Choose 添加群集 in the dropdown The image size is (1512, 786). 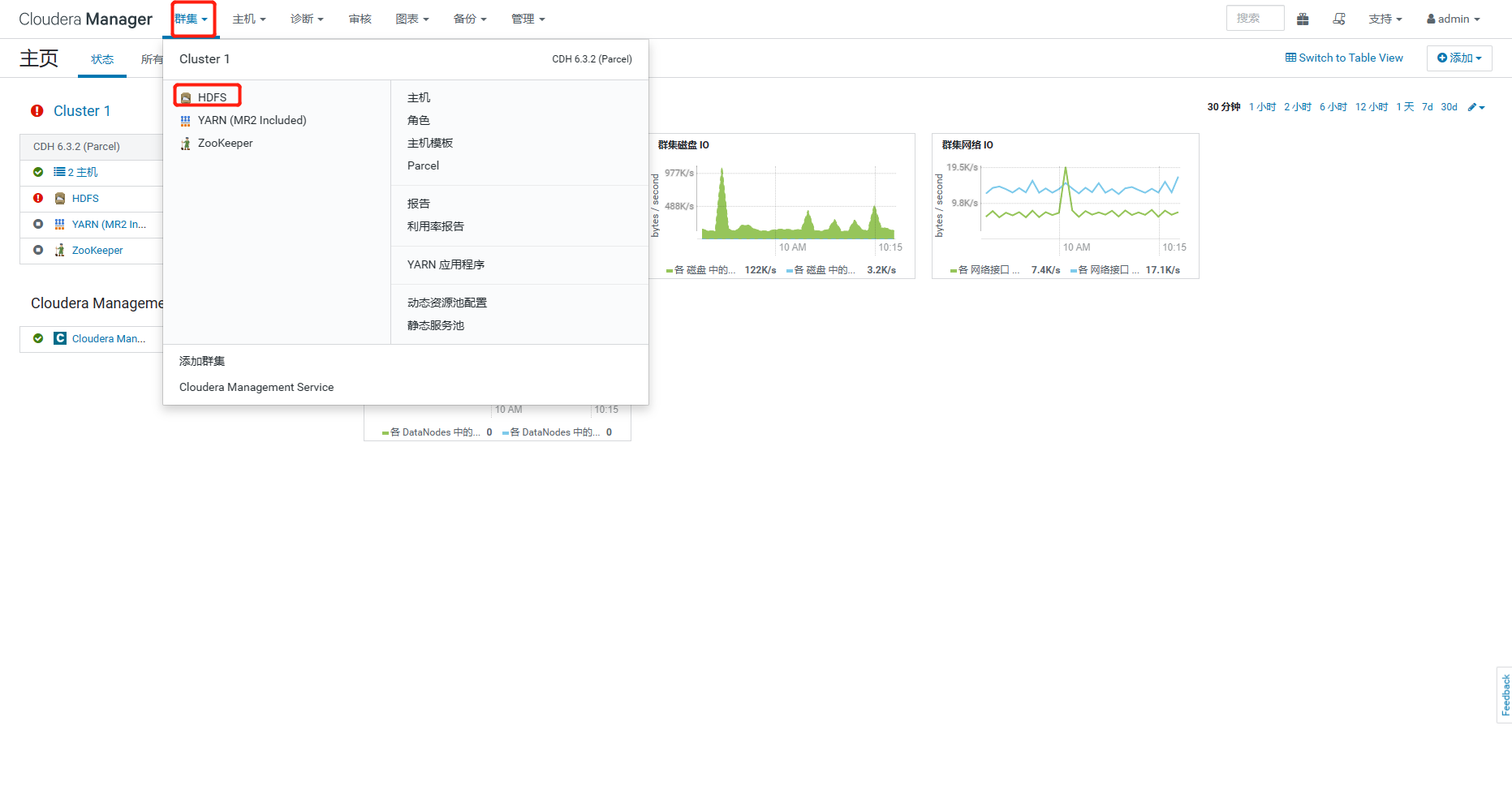point(202,362)
